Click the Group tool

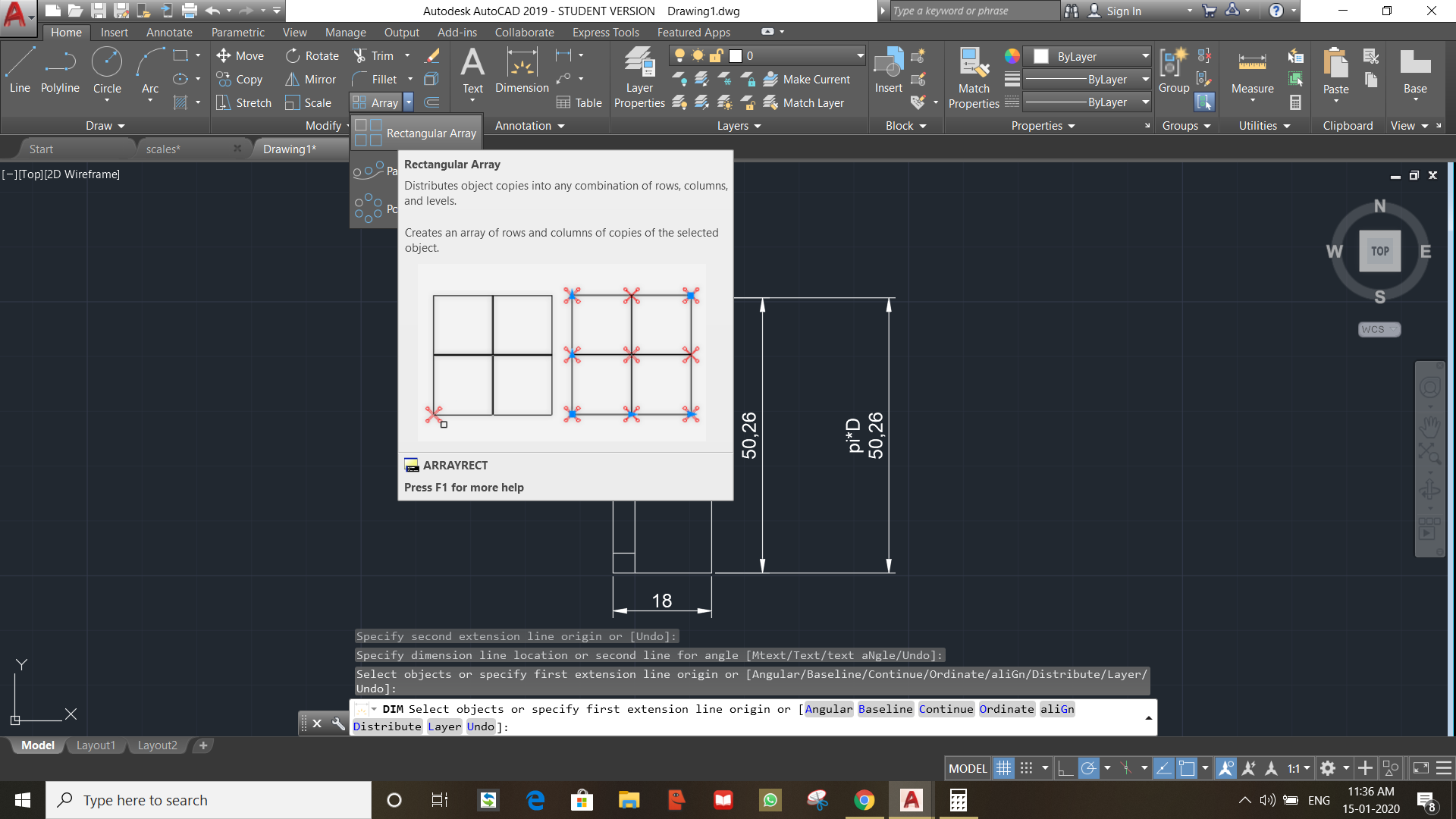coord(1173,70)
